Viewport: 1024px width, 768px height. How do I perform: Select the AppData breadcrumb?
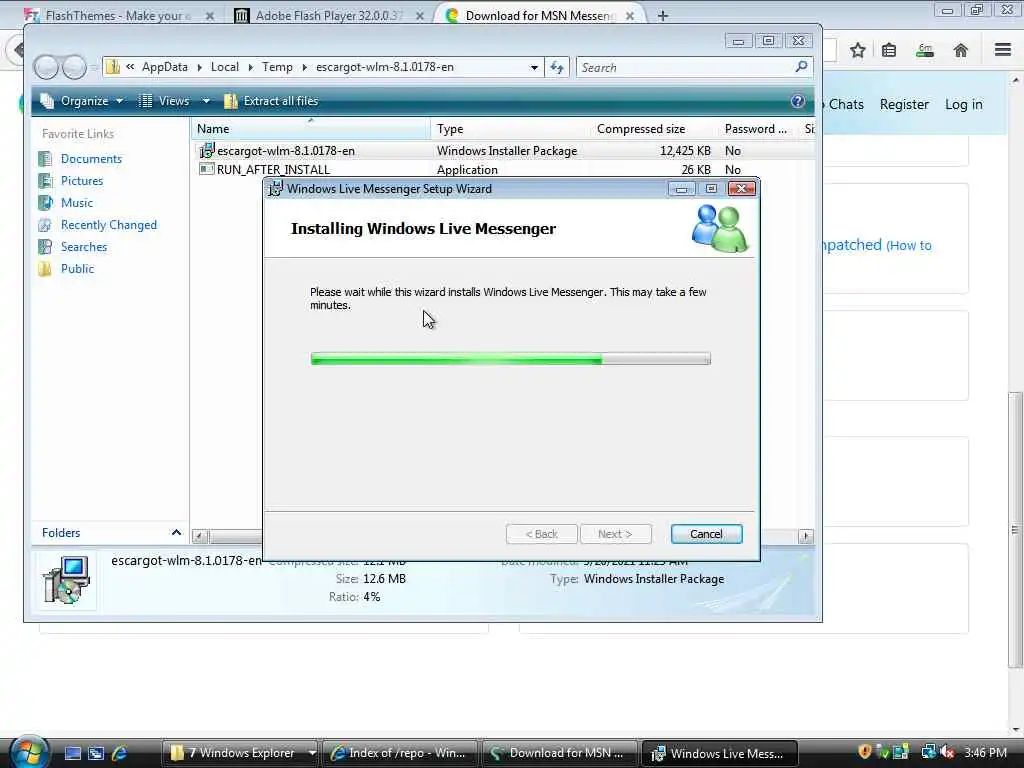pos(165,67)
